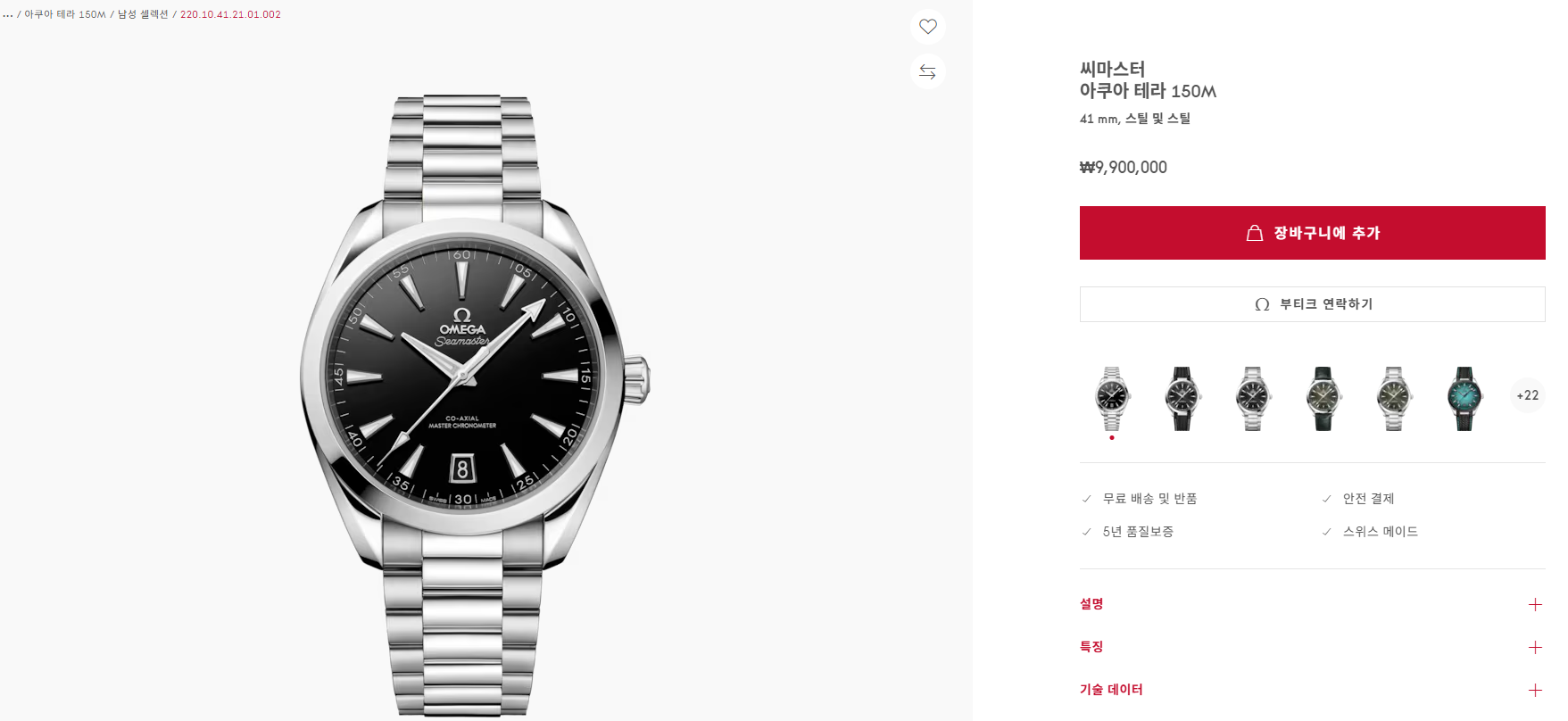Click the breadcrumb ellipsis to show the full path
Image resolution: width=1568 pixels, height=721 pixels.
(x=8, y=14)
